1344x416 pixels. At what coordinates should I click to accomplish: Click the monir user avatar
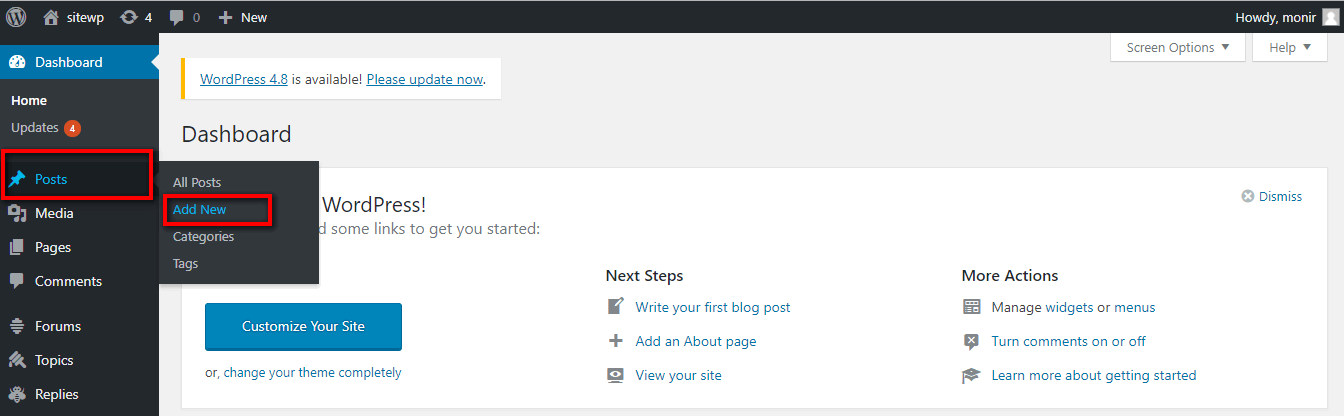(1329, 17)
